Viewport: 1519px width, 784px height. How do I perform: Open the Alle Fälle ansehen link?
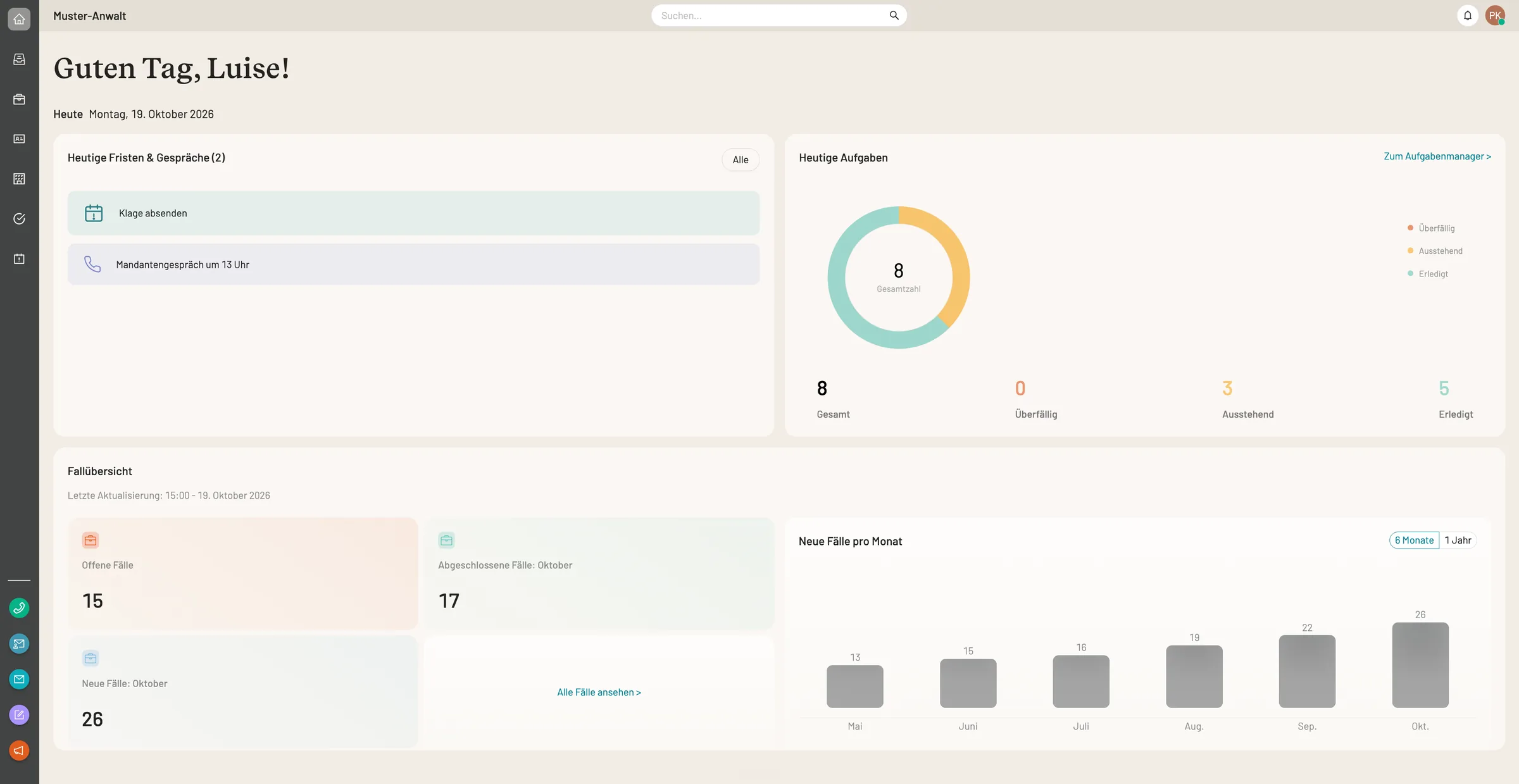pos(599,692)
